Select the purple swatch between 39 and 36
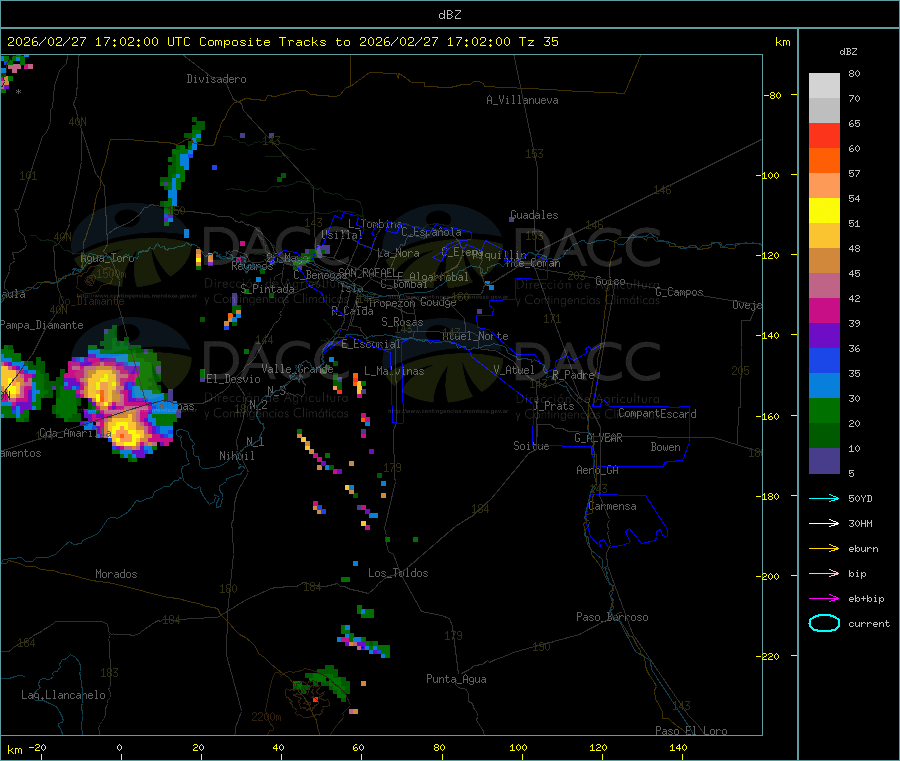The height and width of the screenshot is (761, 900). tap(824, 336)
